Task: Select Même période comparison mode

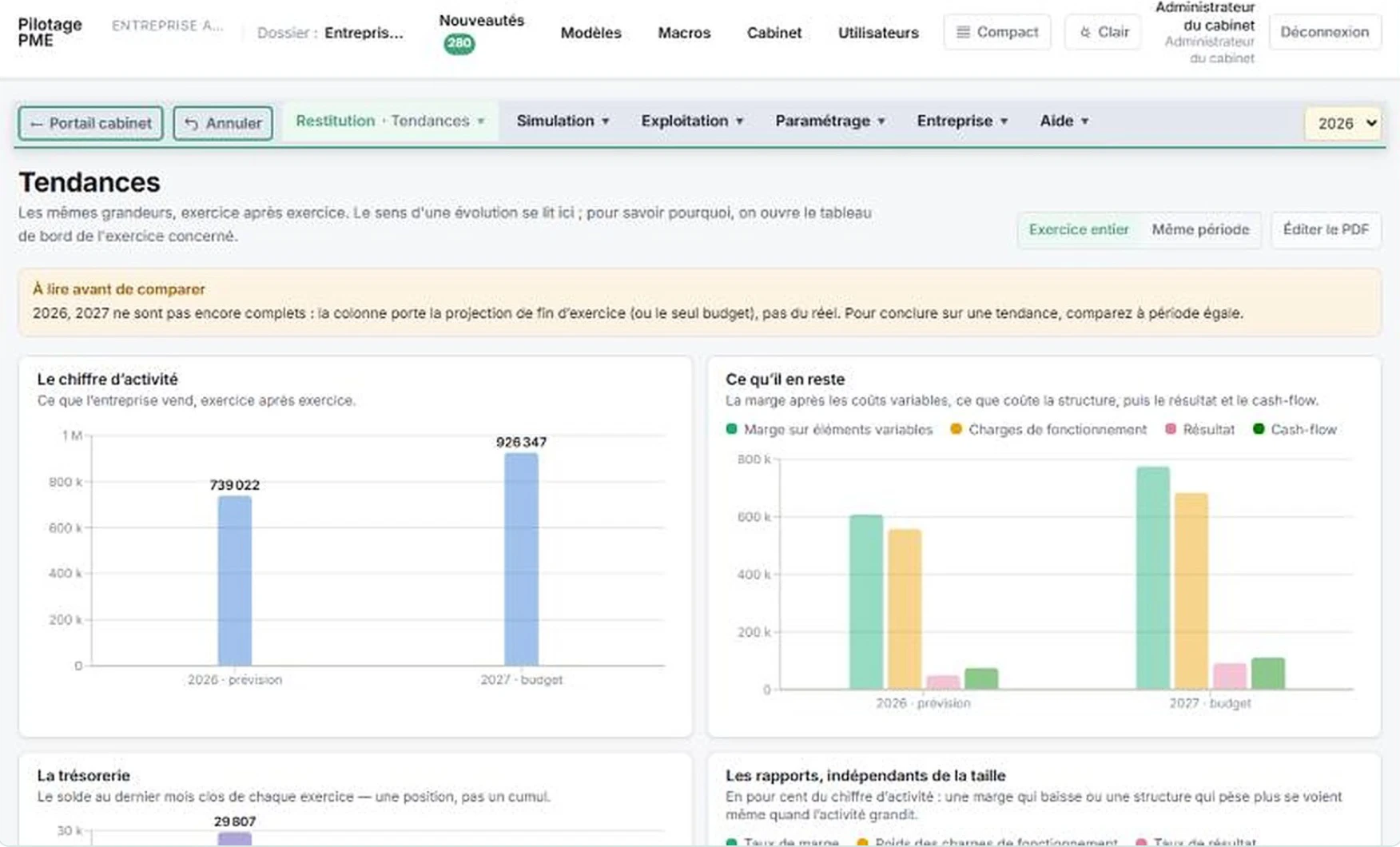Action: click(x=1200, y=229)
